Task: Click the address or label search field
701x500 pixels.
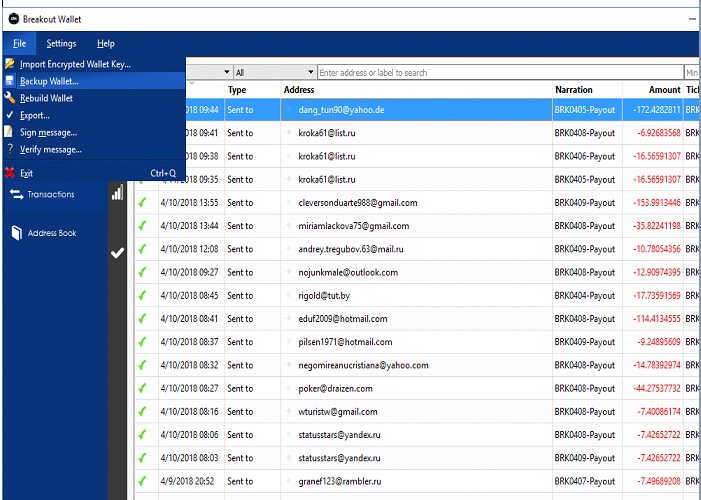Action: pos(500,72)
